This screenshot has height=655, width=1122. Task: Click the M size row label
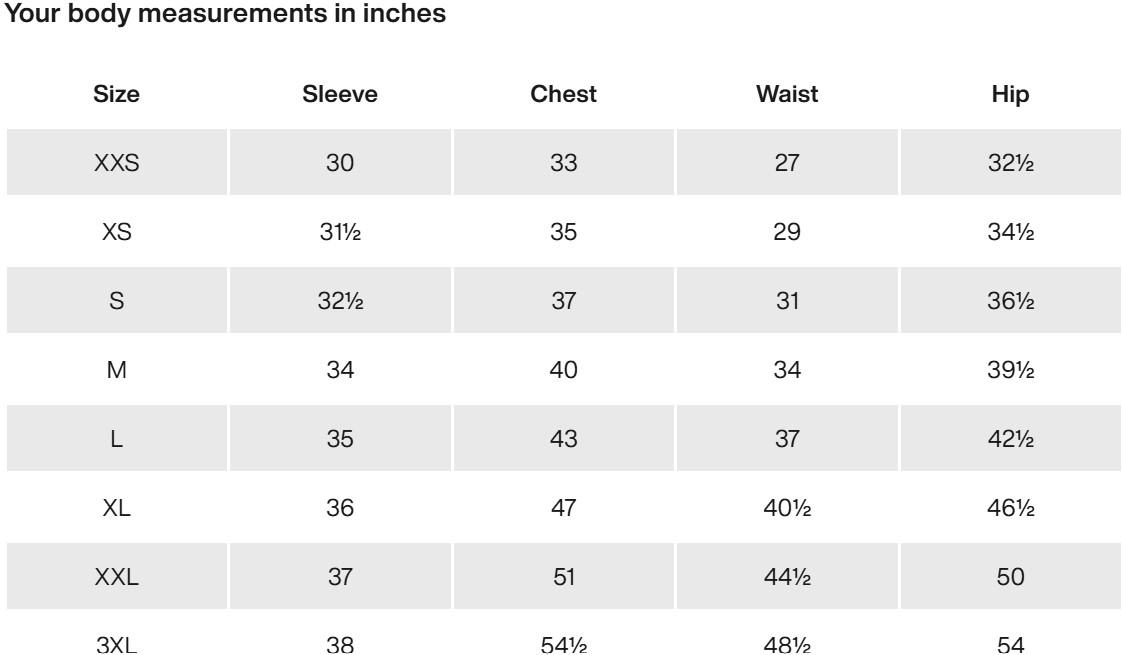click(x=117, y=369)
